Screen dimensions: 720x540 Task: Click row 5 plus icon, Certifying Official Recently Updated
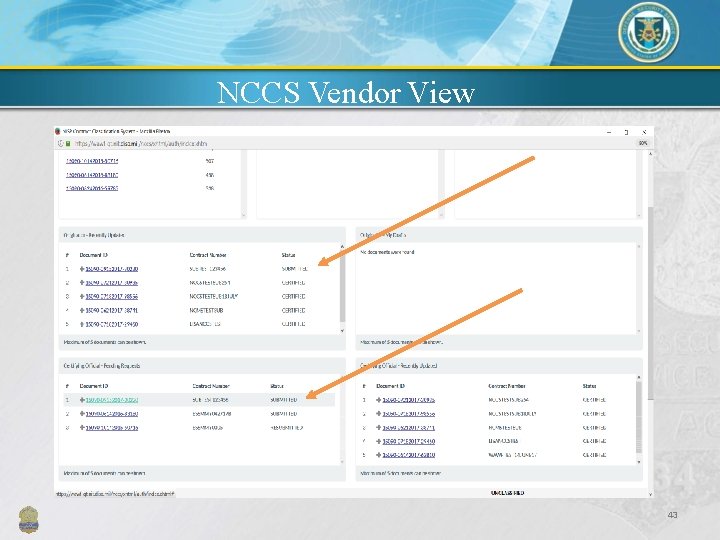(x=379, y=455)
